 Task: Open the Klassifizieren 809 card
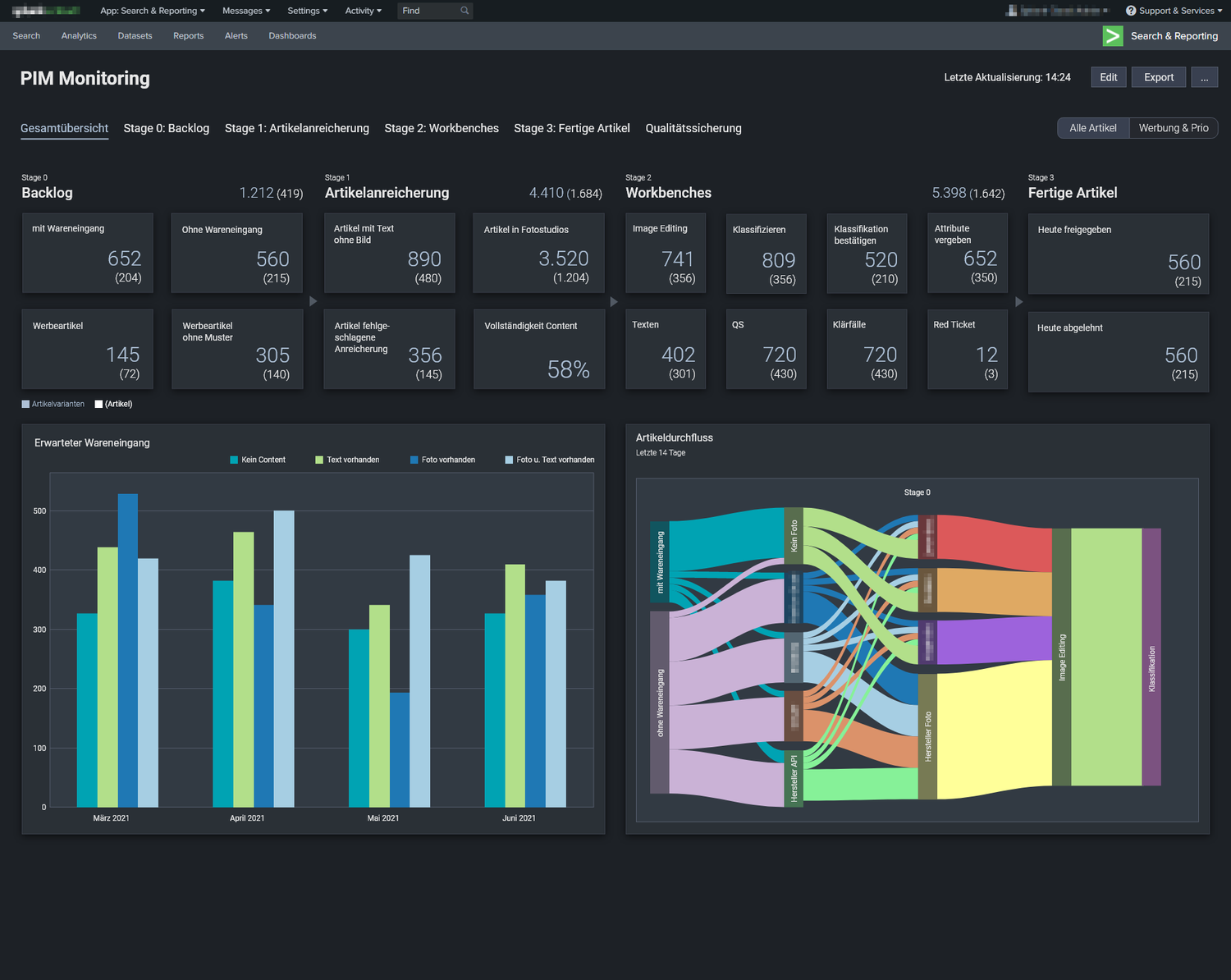pos(767,253)
